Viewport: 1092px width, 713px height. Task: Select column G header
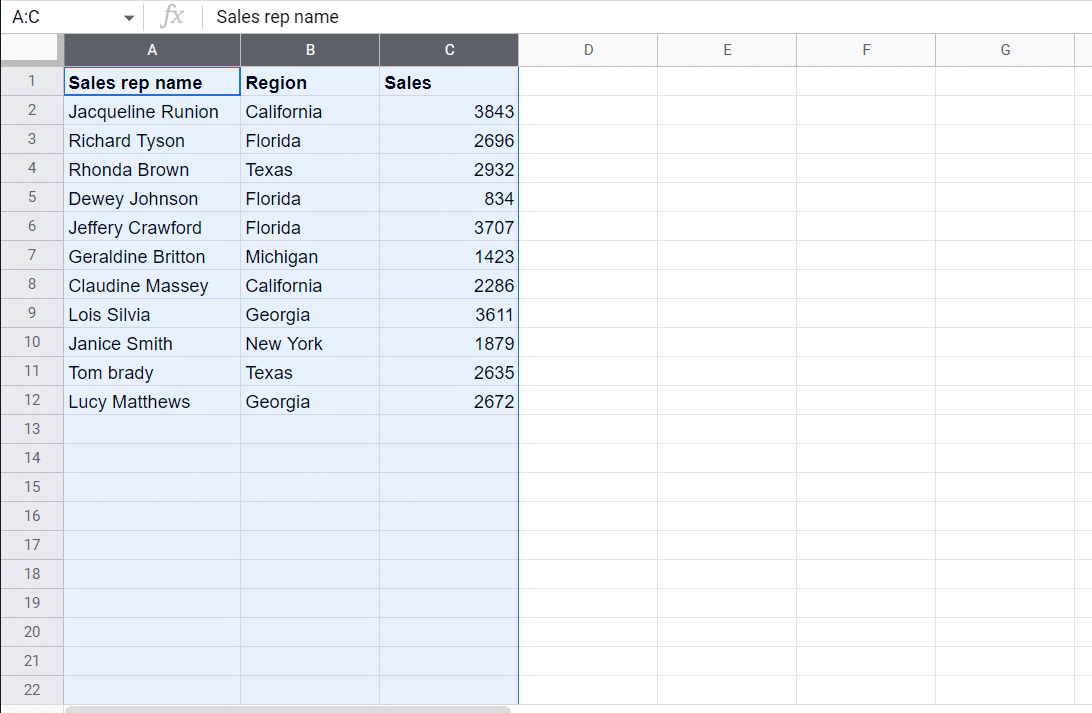tap(1005, 50)
